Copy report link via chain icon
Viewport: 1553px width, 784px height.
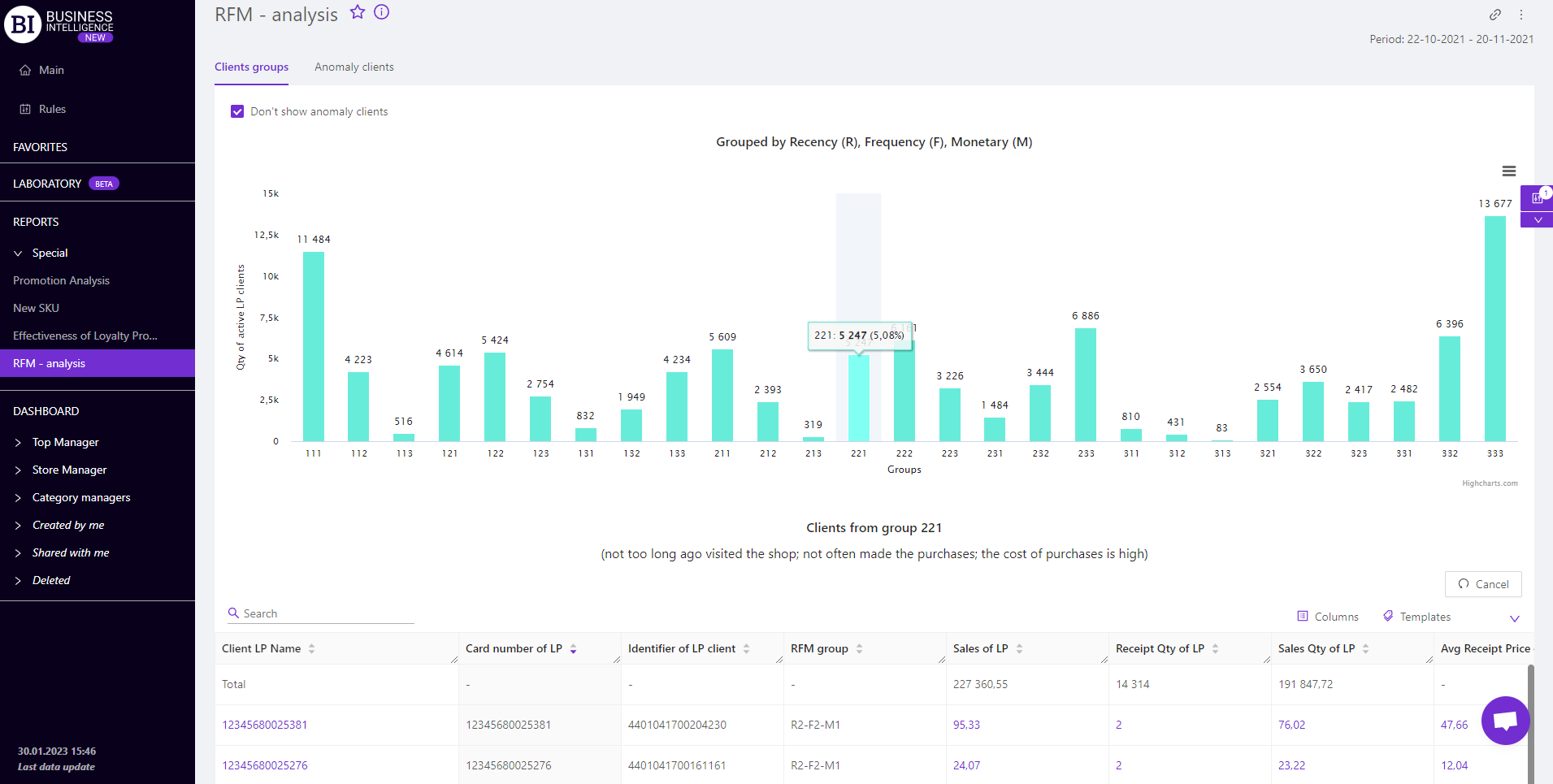[1494, 15]
